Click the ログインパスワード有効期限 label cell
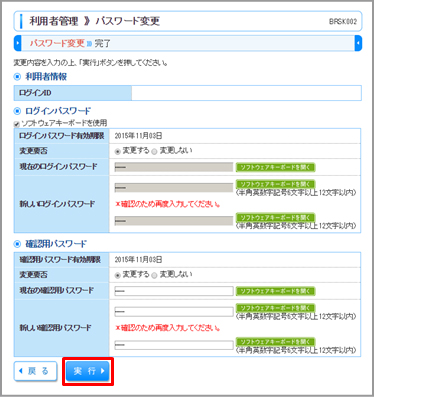The width and height of the screenshot is (438, 397). point(62,136)
